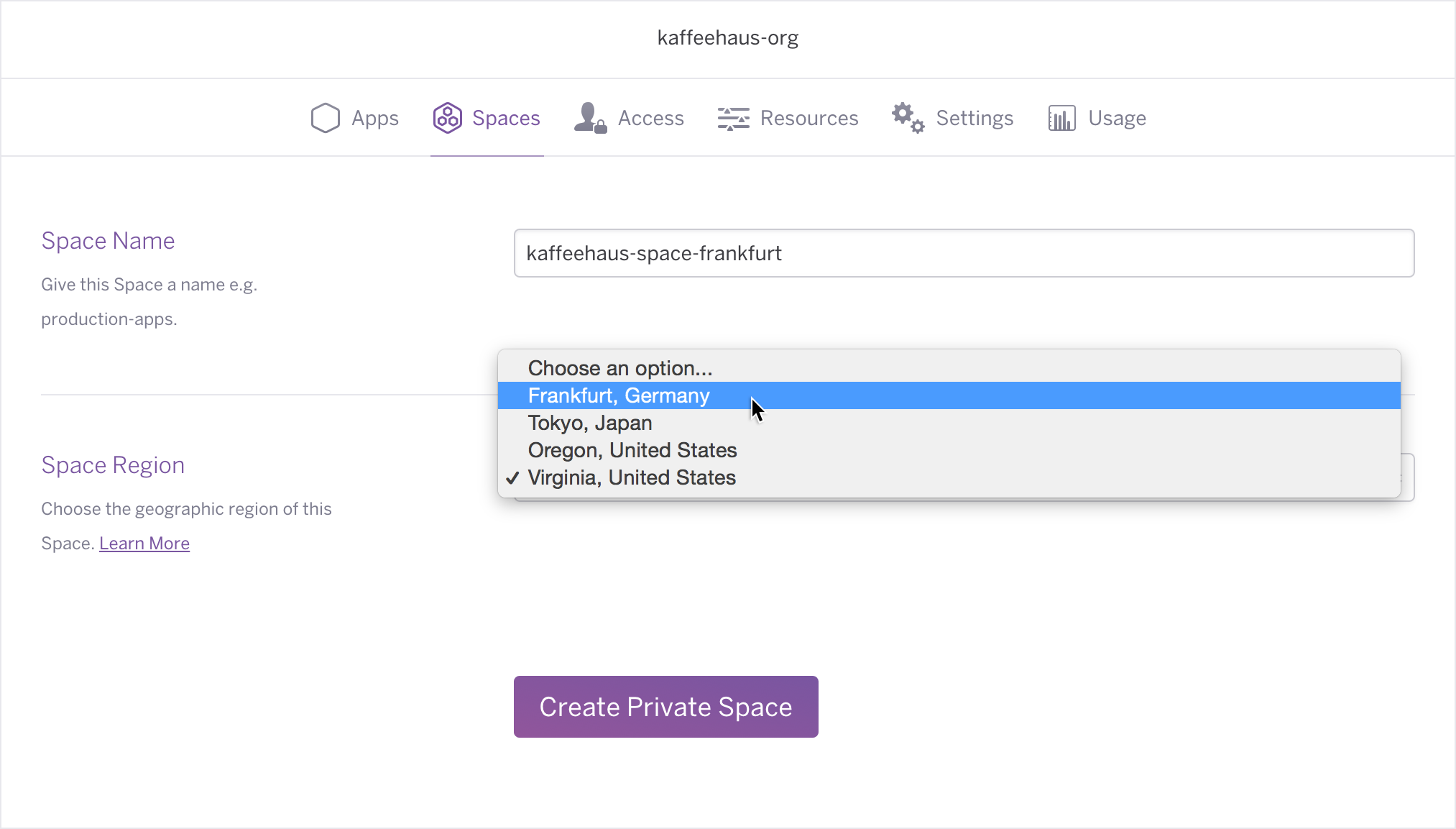Pick Oregon, United States region
Image resolution: width=1456 pixels, height=829 pixels.
632,450
